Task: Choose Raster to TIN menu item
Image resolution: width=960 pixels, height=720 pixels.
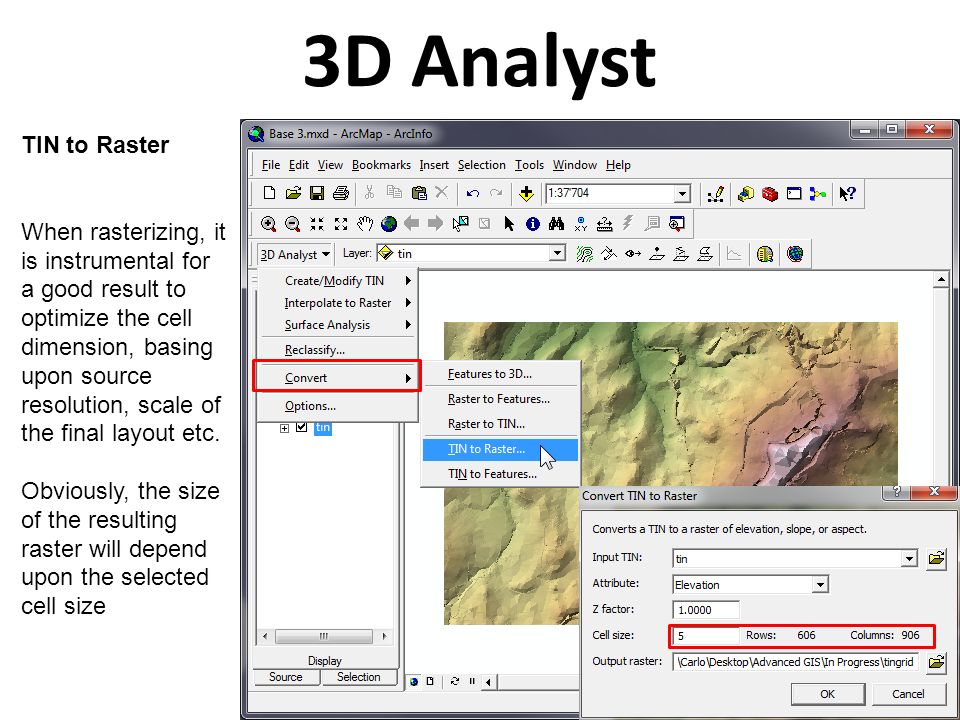Action: pos(500,424)
